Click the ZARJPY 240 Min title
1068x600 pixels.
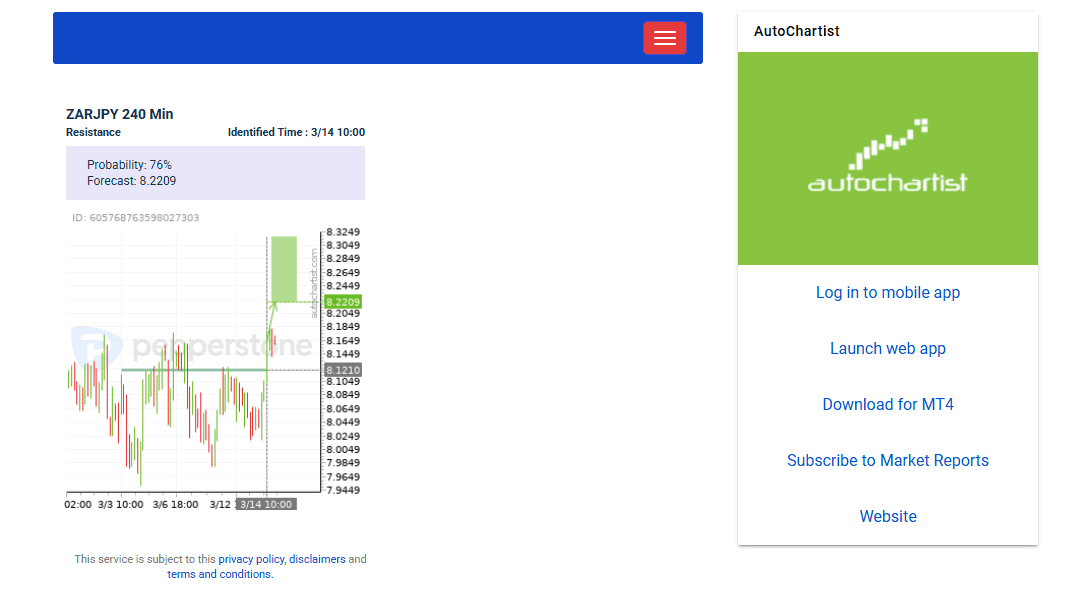pyautogui.click(x=119, y=114)
